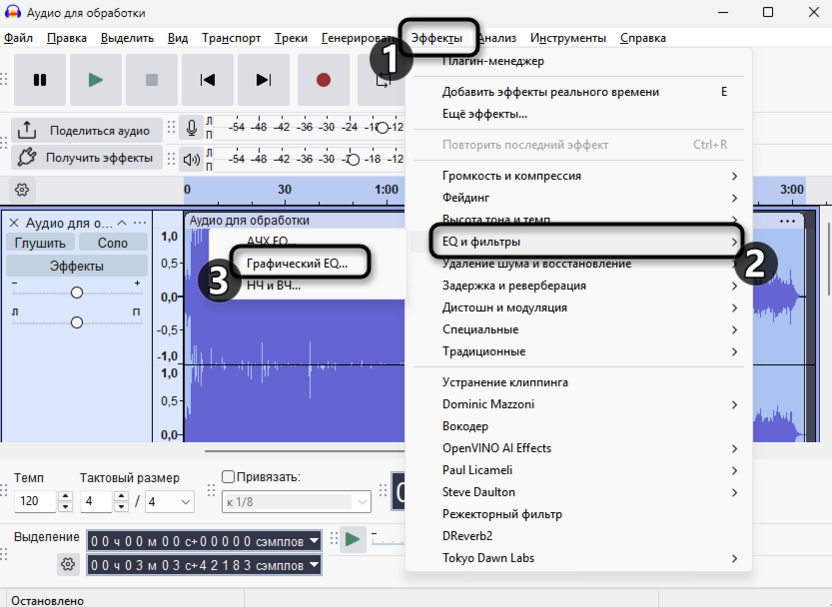
Task: Open the Треки menu
Action: [291, 38]
